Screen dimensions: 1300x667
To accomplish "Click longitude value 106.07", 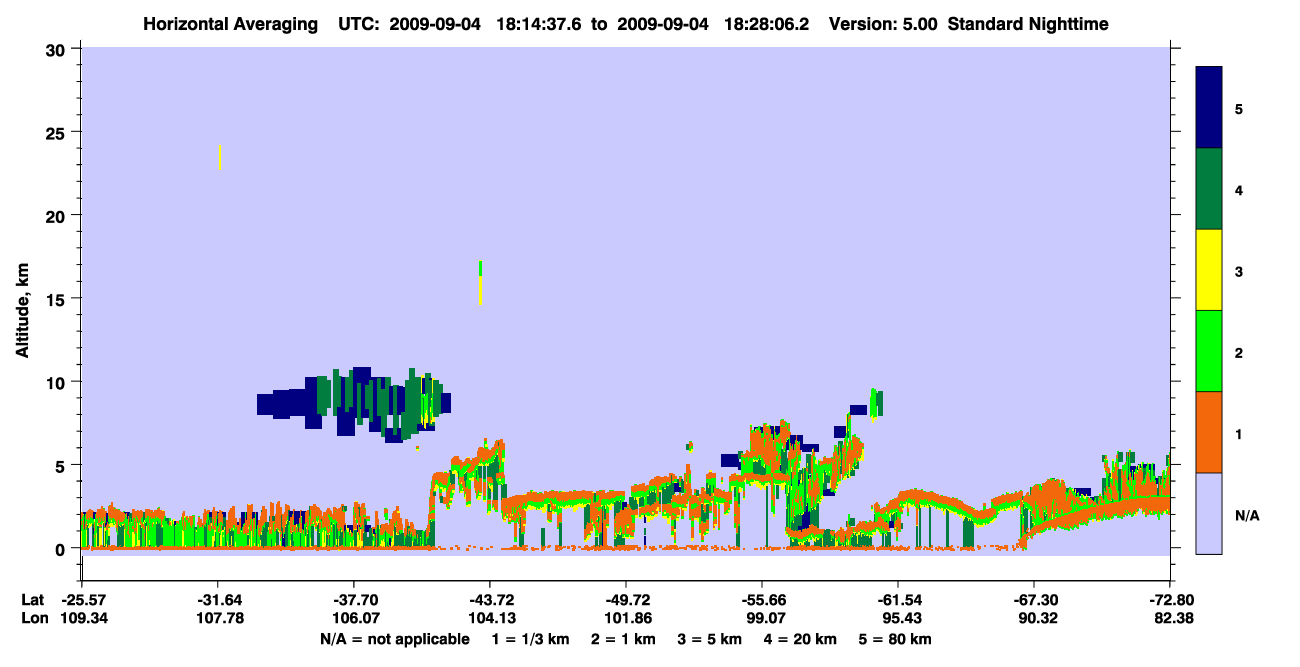I will pos(354,619).
